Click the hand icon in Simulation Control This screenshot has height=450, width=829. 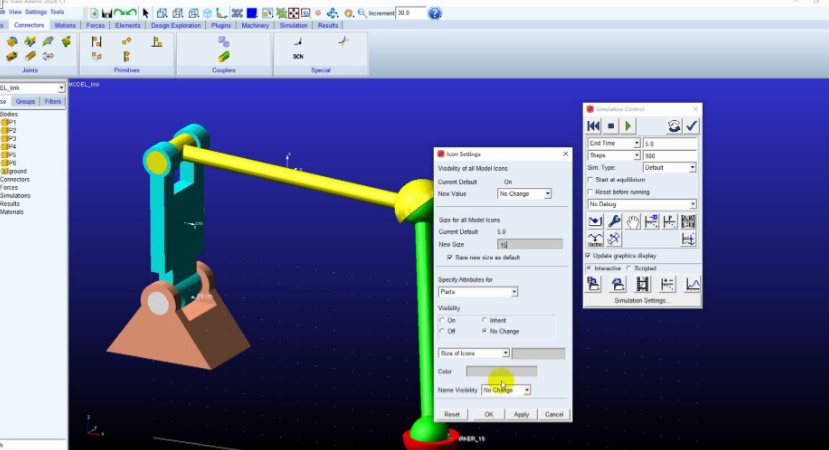(x=633, y=222)
